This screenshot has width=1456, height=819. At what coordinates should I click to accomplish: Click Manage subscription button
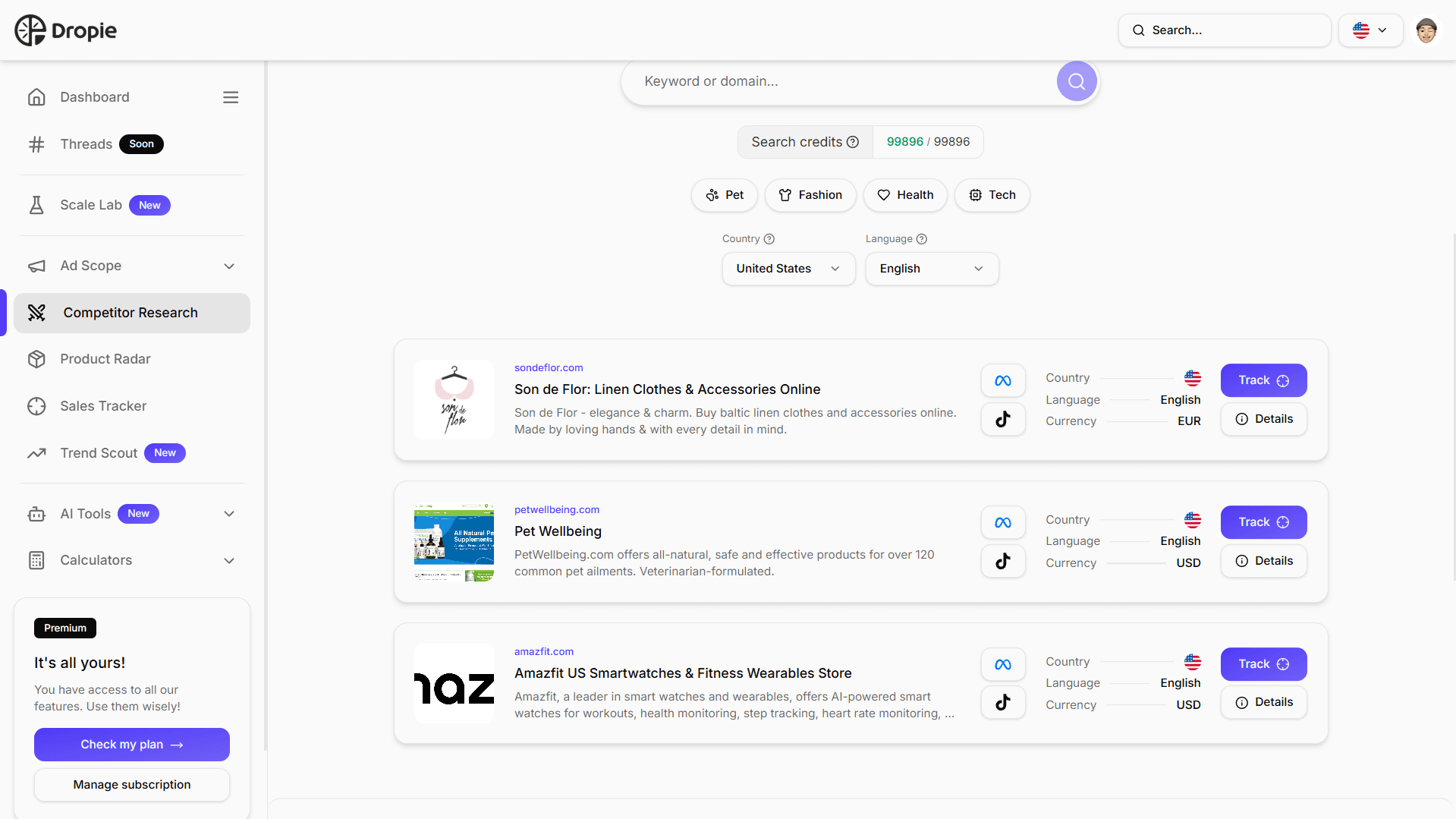(132, 785)
